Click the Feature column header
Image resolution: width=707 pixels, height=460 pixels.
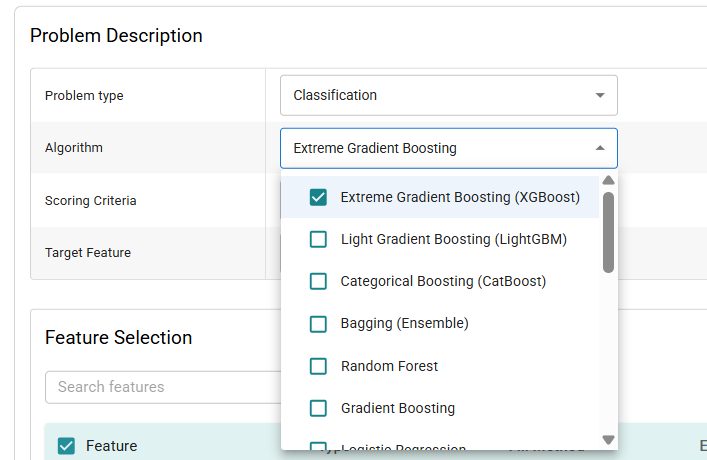point(111,446)
